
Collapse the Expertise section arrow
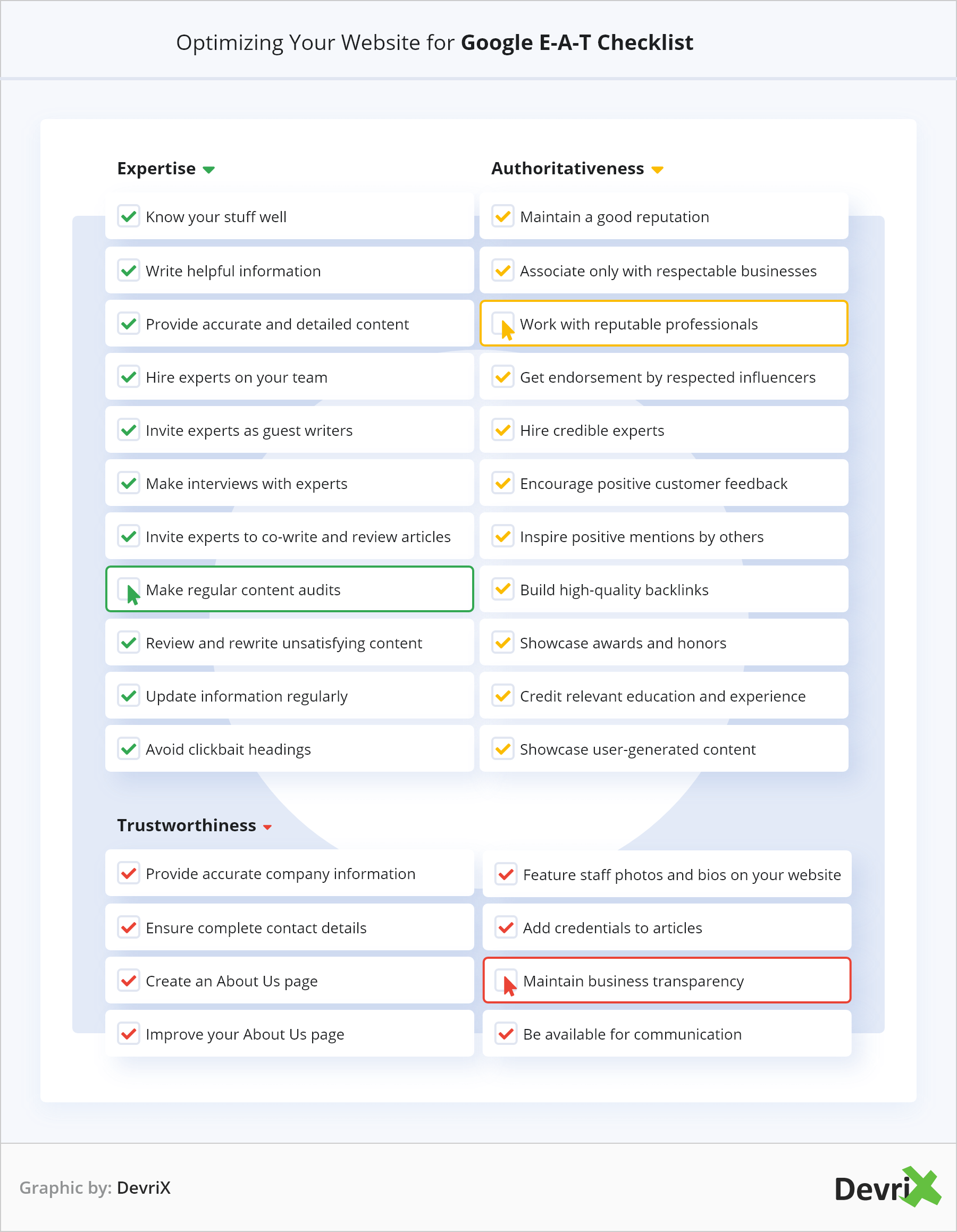[x=209, y=170]
